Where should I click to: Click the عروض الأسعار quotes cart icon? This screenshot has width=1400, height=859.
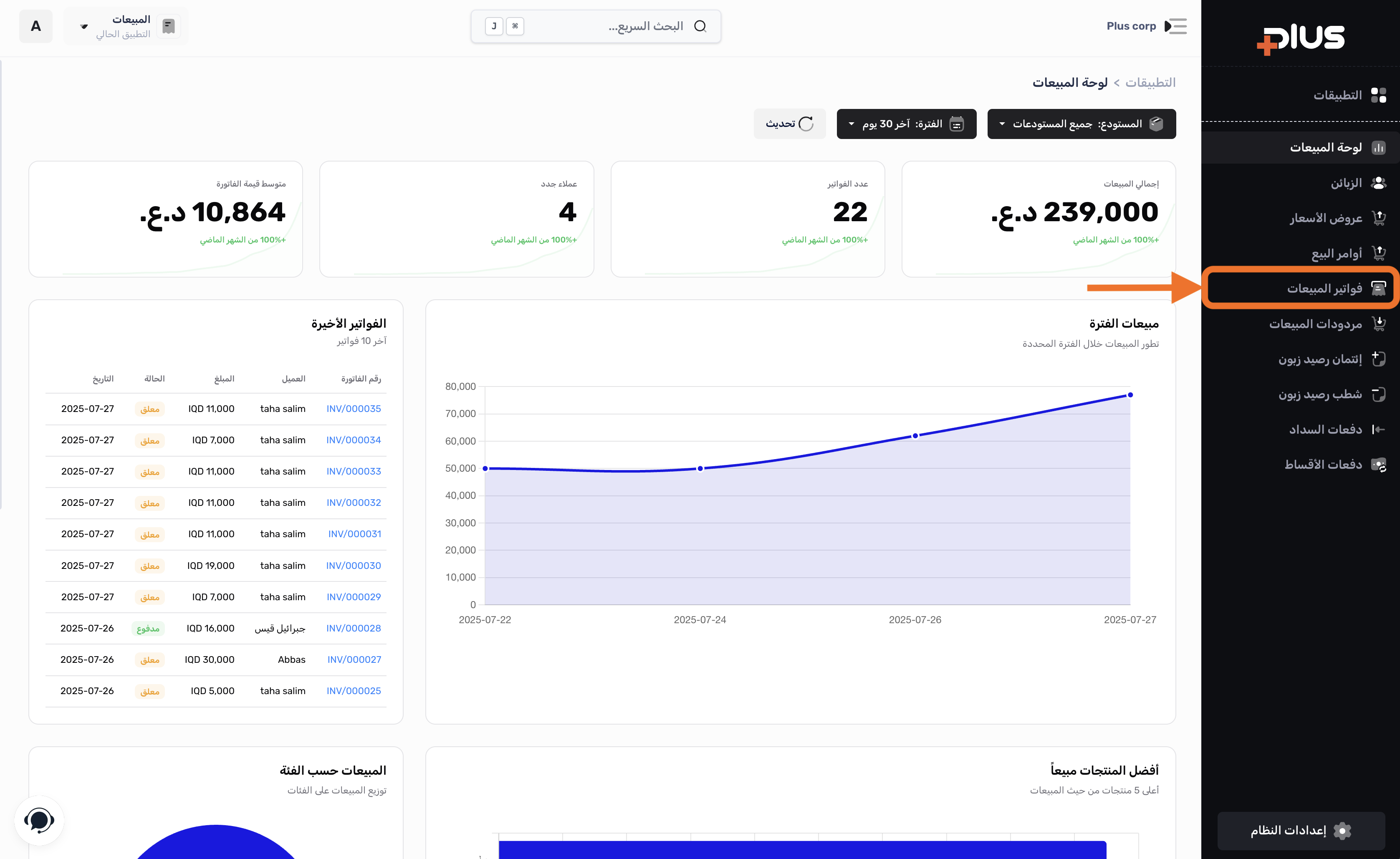coord(1378,218)
